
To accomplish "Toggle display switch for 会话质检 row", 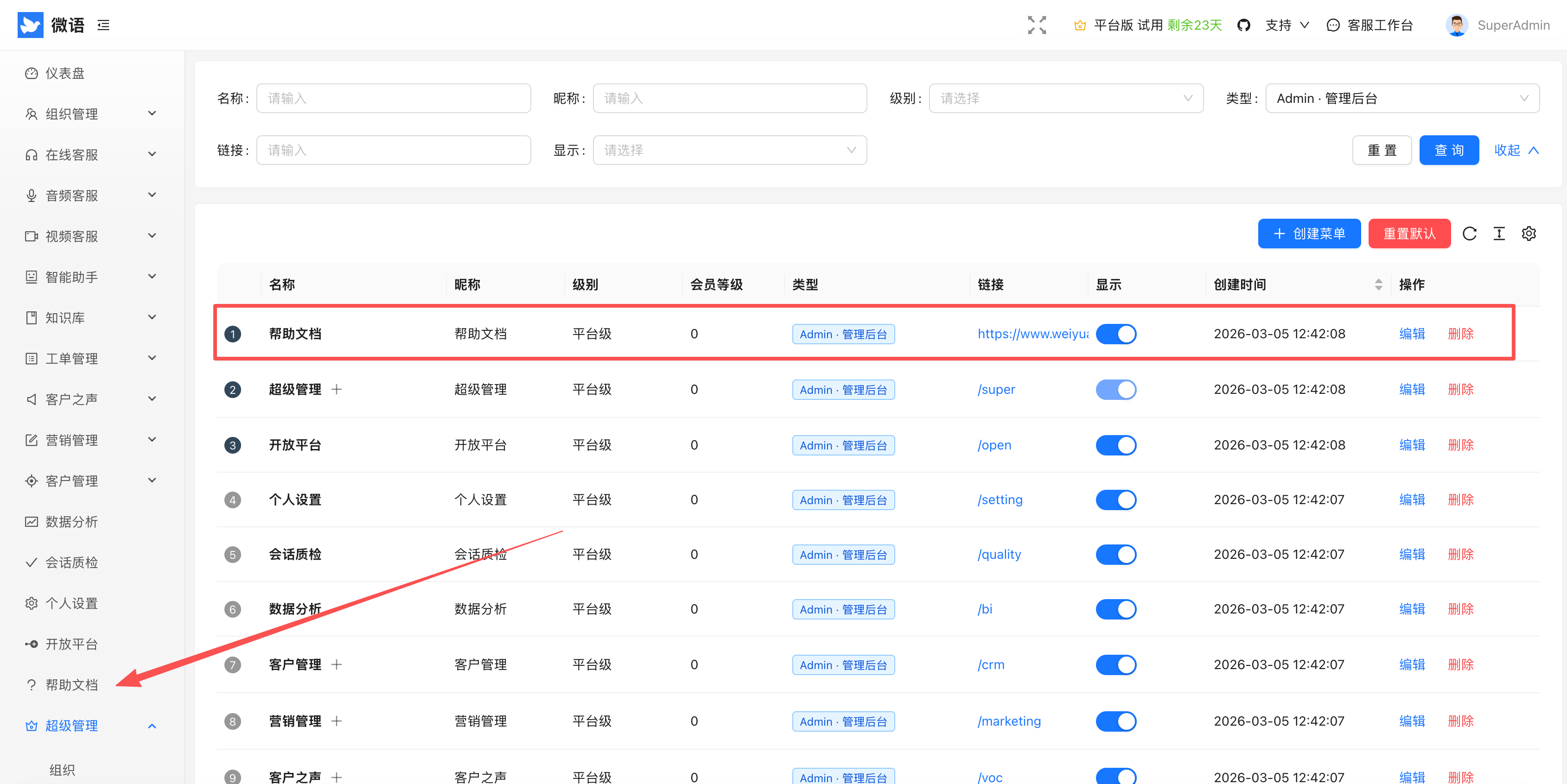I will point(1115,554).
